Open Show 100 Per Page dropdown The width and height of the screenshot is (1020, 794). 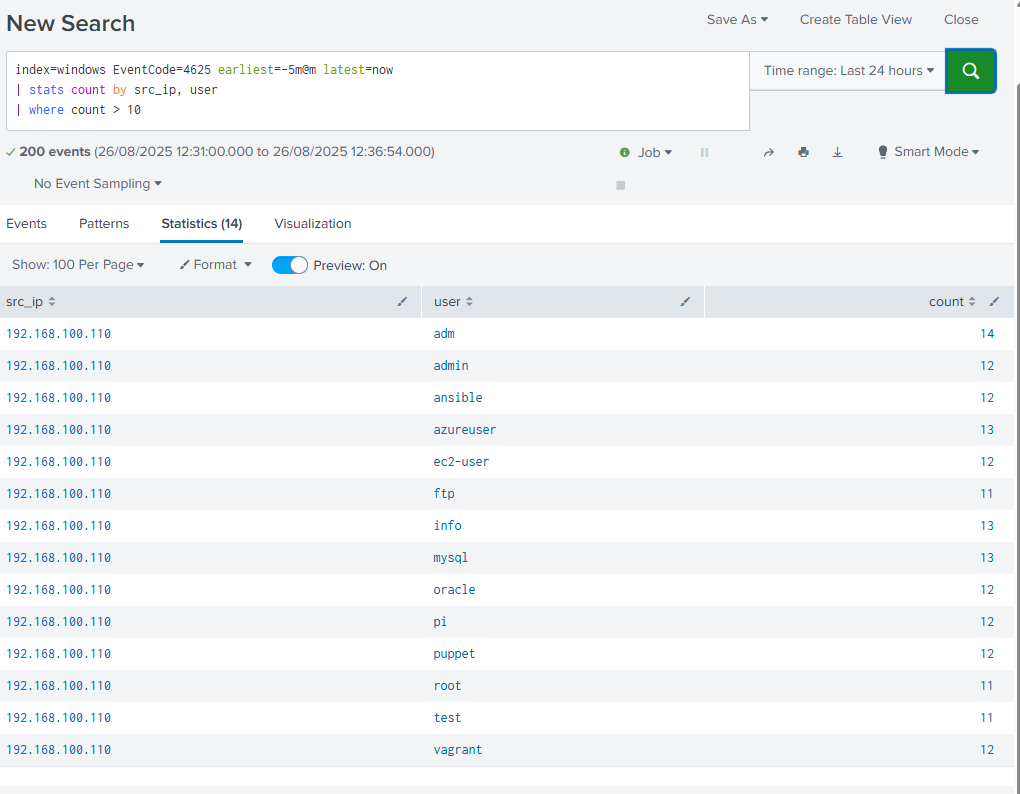[78, 265]
